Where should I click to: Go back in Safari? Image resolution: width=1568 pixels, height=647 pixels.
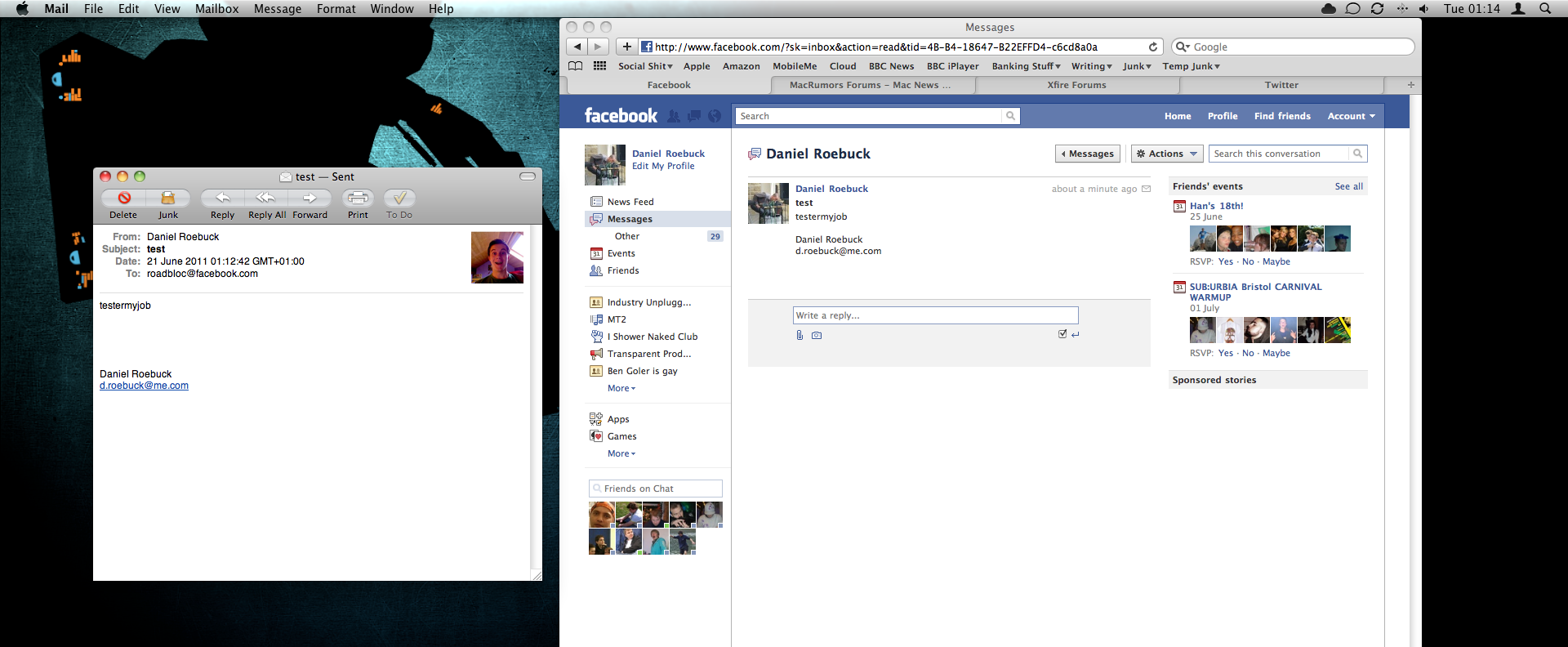[x=577, y=47]
